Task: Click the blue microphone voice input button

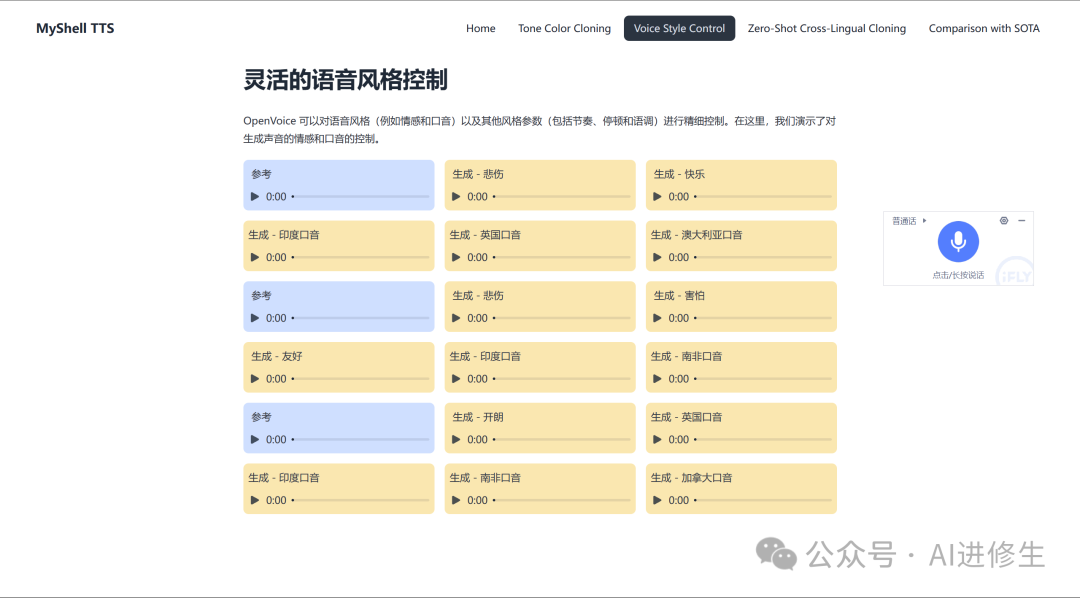Action: tap(958, 241)
